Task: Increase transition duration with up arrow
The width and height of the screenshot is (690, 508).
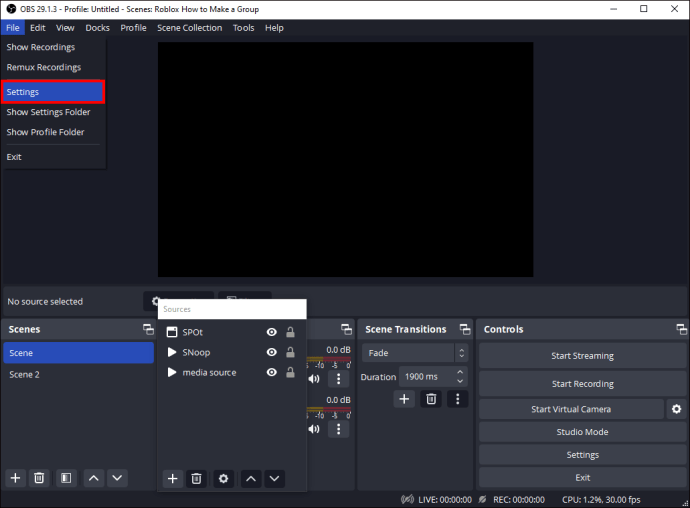Action: (x=460, y=372)
